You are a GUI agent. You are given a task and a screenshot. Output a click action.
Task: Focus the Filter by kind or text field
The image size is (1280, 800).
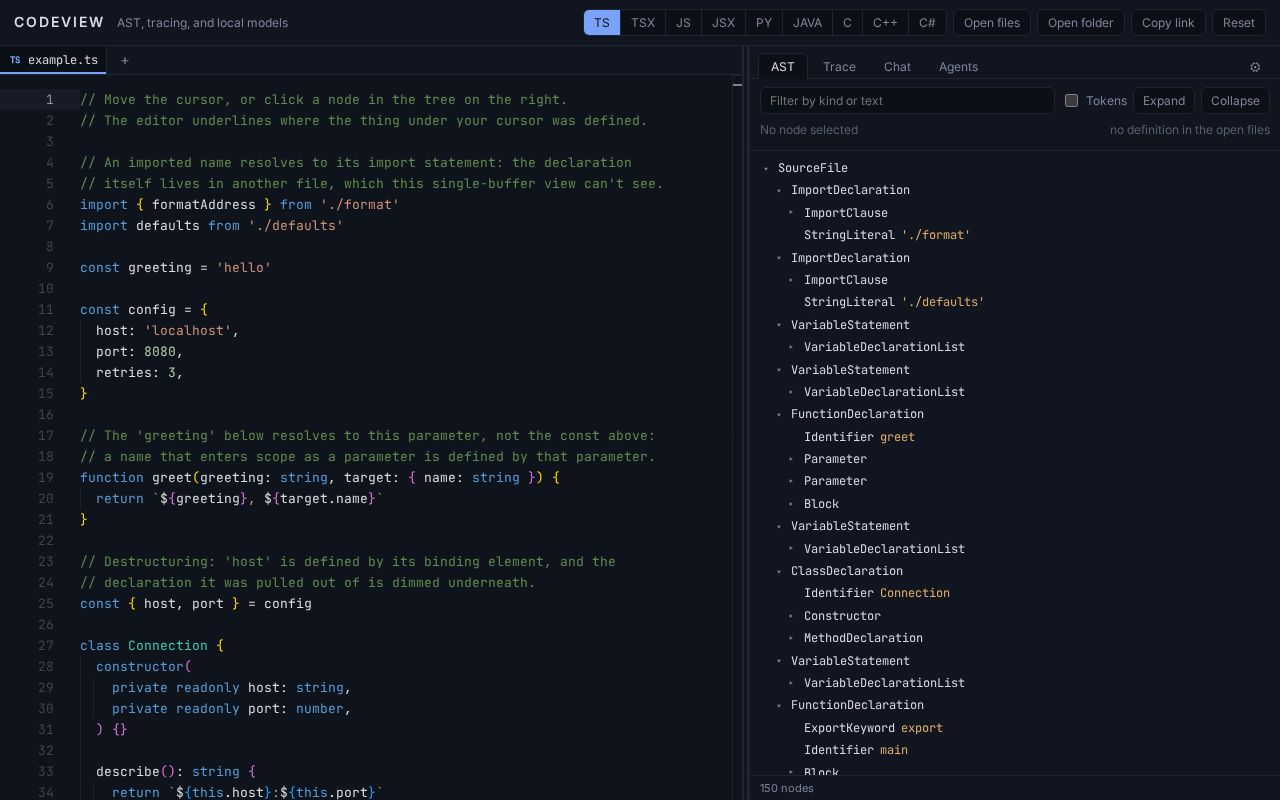coord(907,100)
